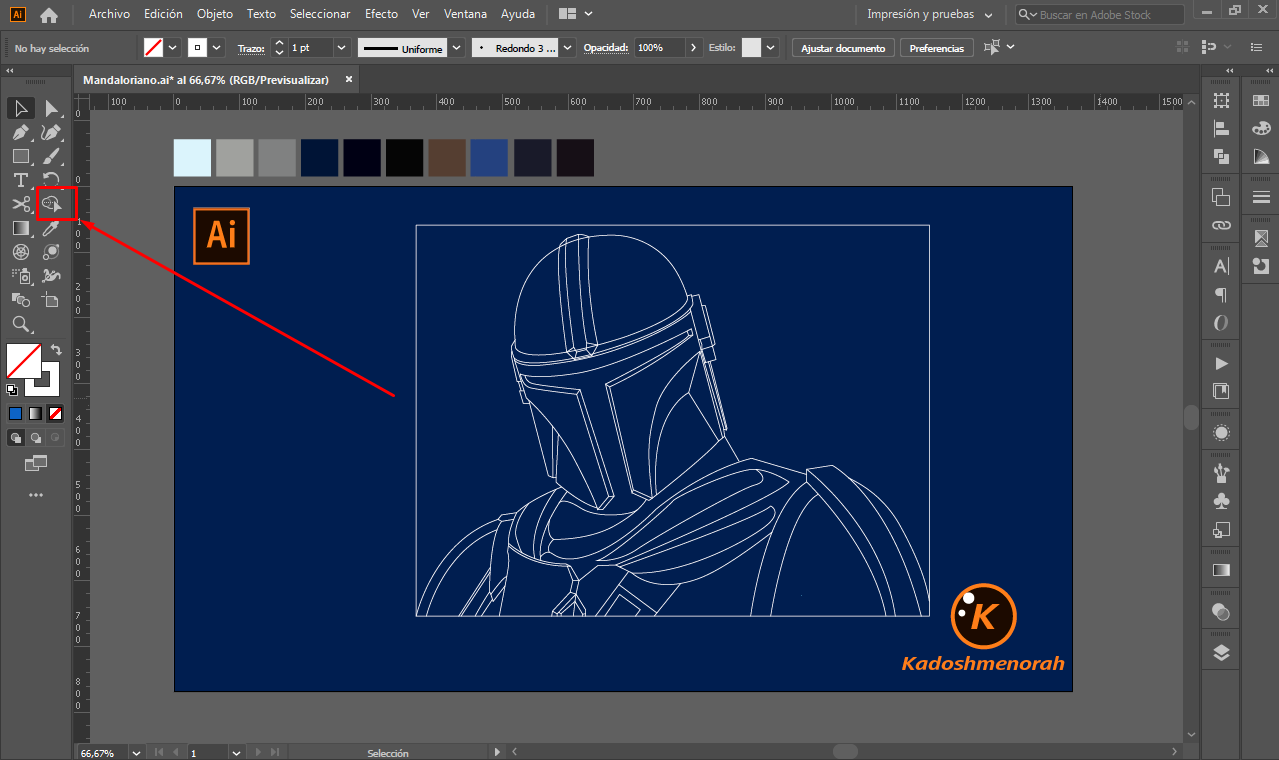Open the Redondo brush definition dropdown

tap(568, 48)
